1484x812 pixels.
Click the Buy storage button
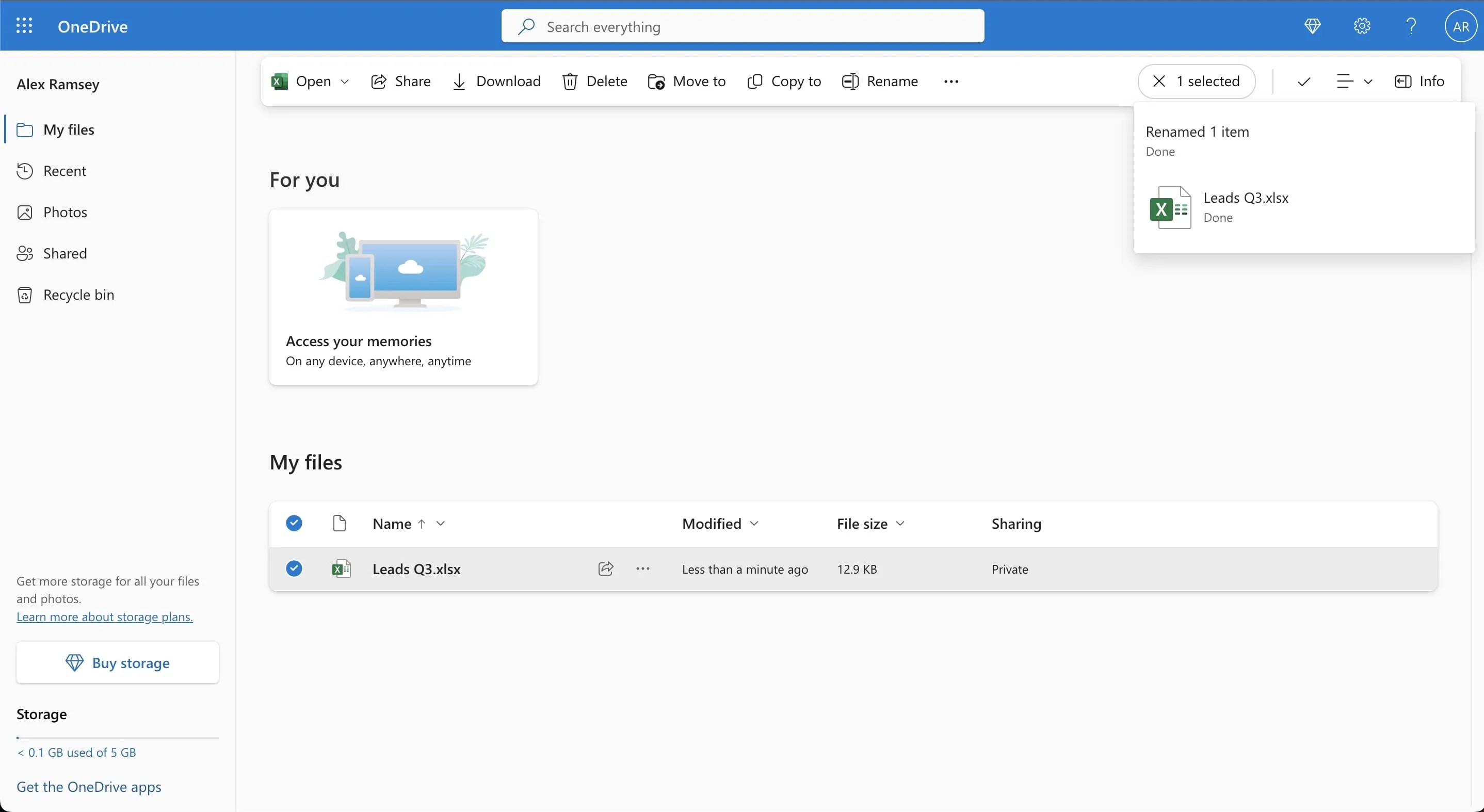(x=117, y=663)
